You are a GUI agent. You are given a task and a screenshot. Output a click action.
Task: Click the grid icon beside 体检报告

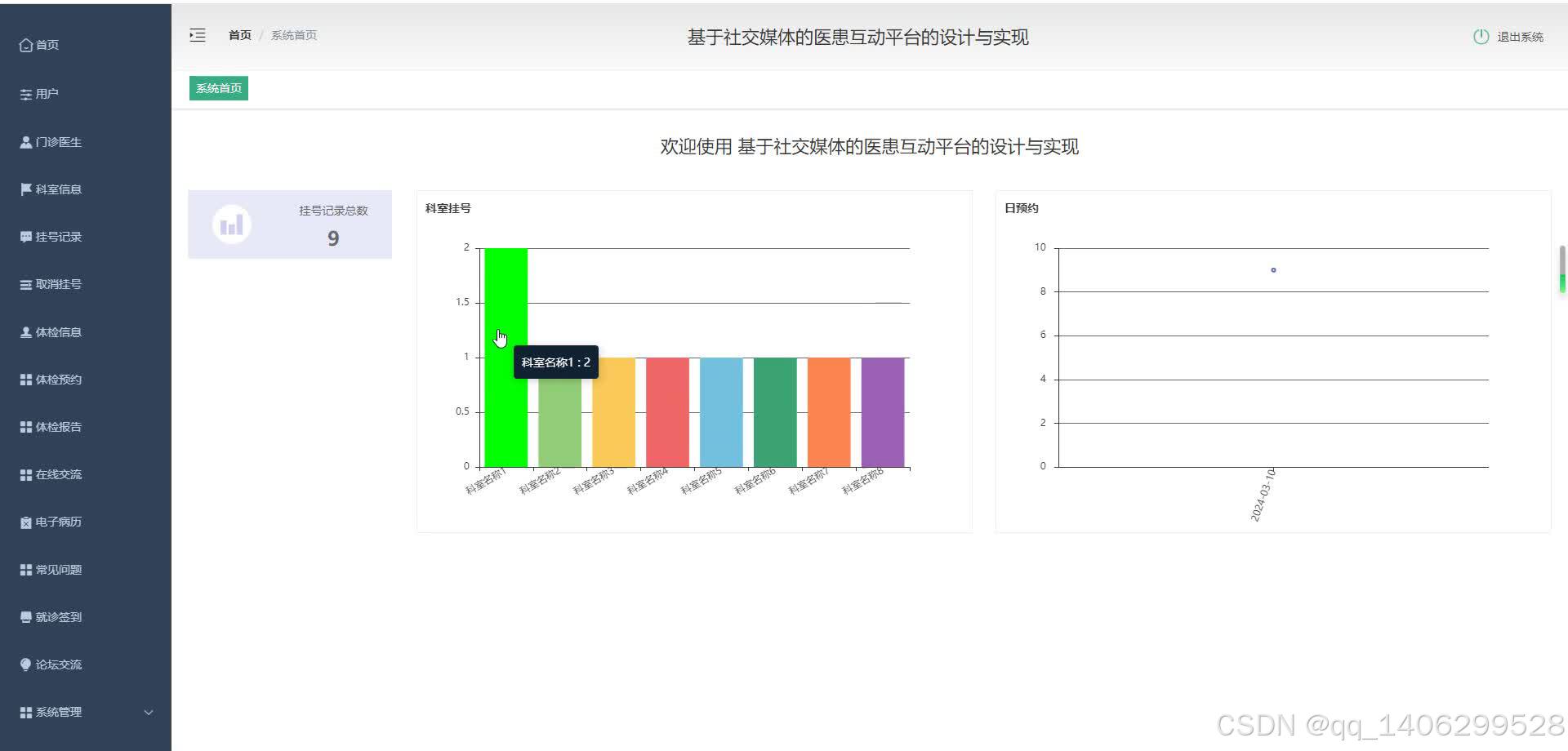click(26, 427)
